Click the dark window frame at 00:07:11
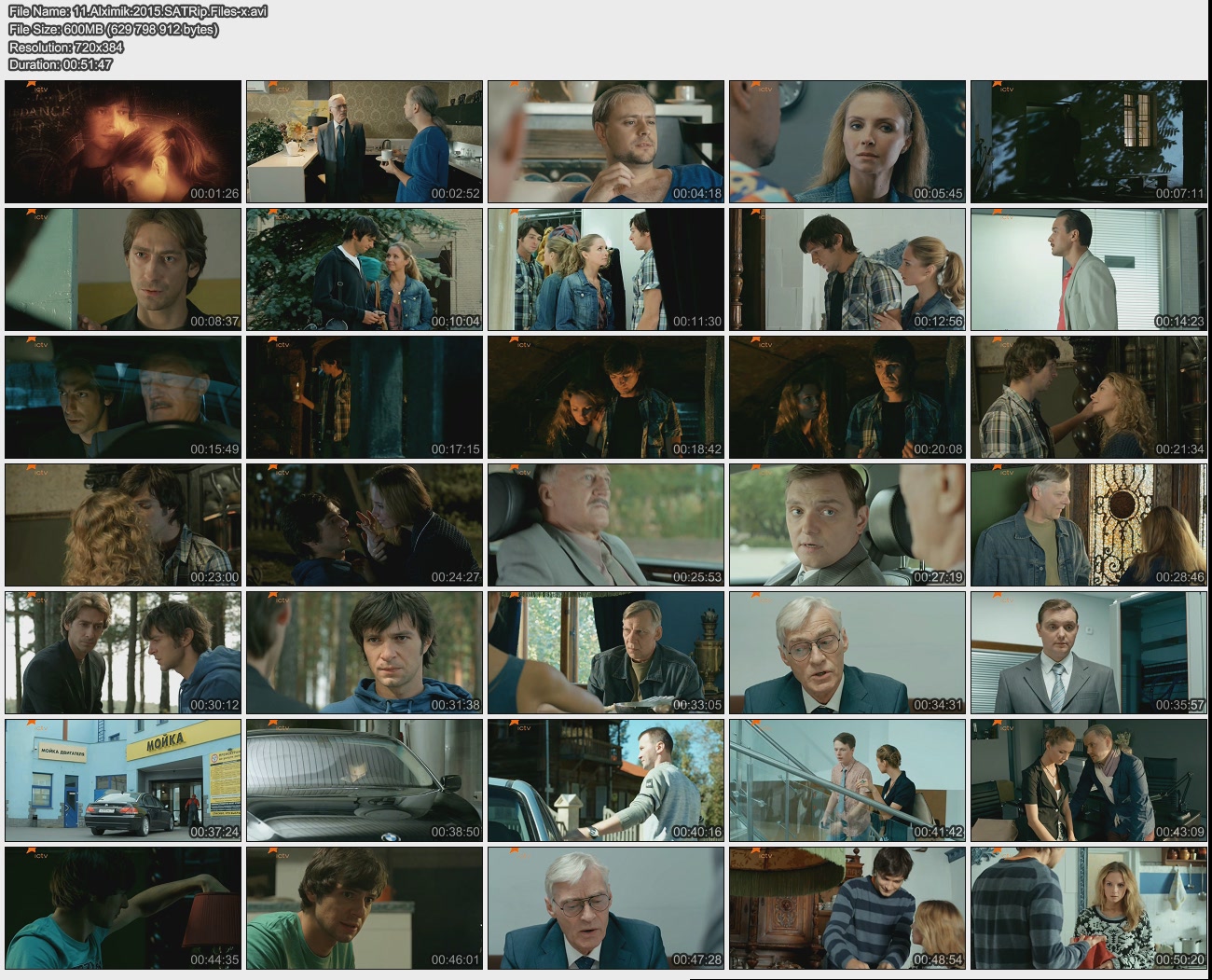Viewport: 1212px width, 980px height. tap(1088, 142)
